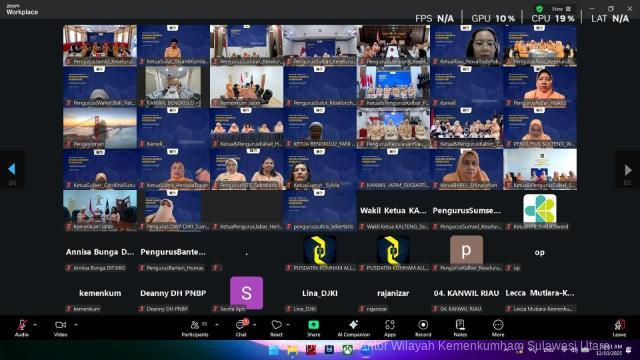The image size is (640, 360).
Task: Select the KANWIL BENGKULU video tile
Action: pyautogui.click(x=173, y=87)
